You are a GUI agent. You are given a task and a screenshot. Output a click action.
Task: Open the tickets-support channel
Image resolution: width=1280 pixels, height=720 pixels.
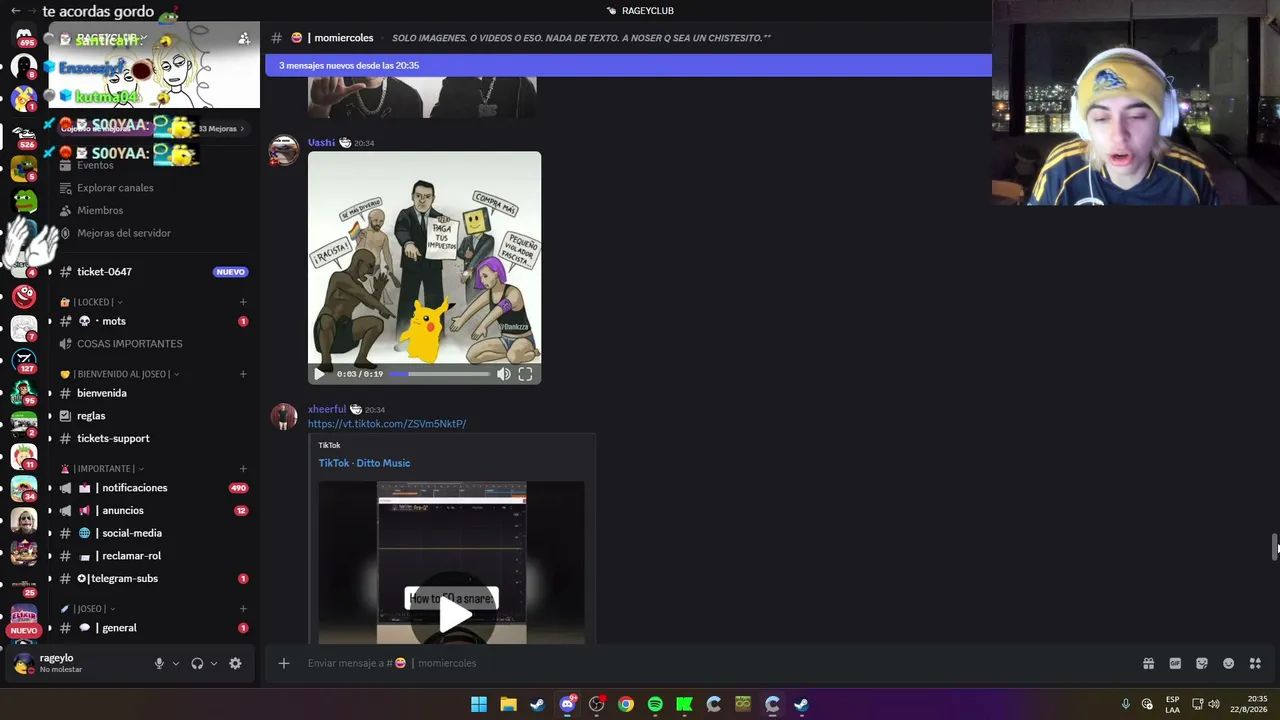pyautogui.click(x=113, y=439)
